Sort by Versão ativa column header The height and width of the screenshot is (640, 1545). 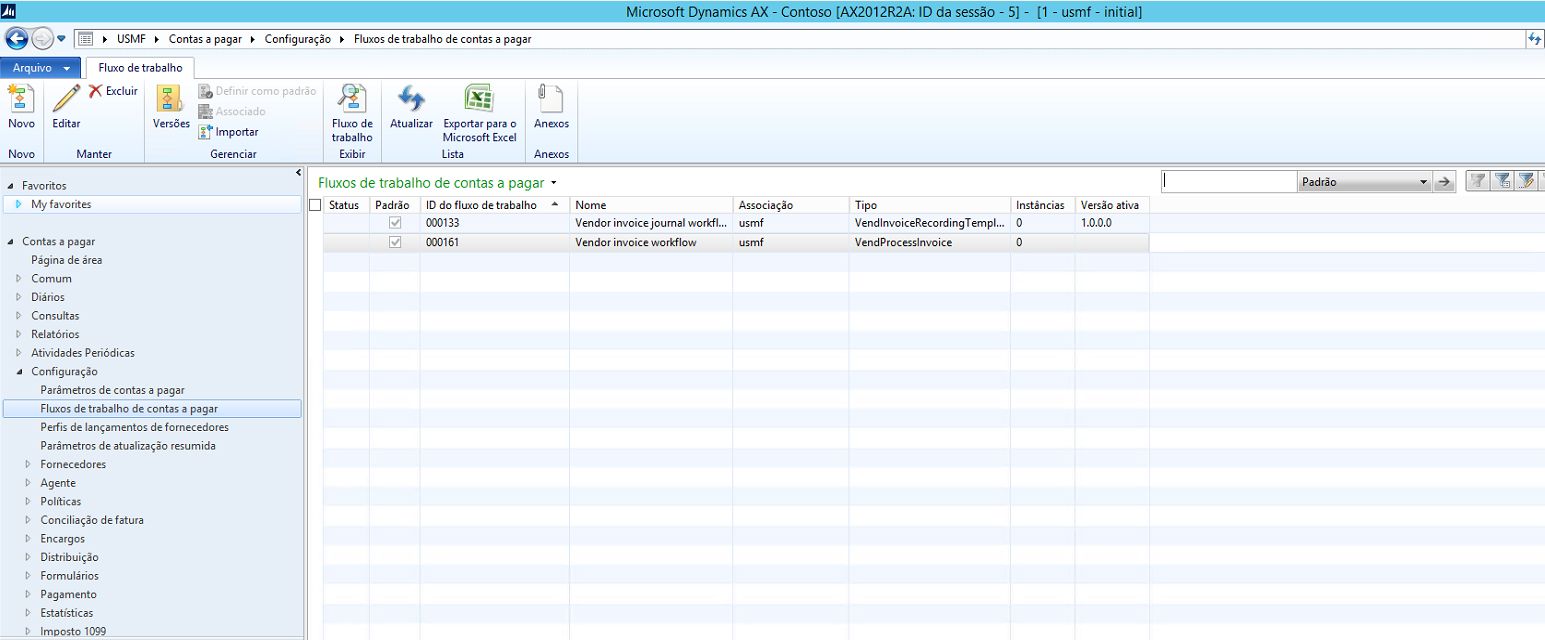(x=1112, y=205)
